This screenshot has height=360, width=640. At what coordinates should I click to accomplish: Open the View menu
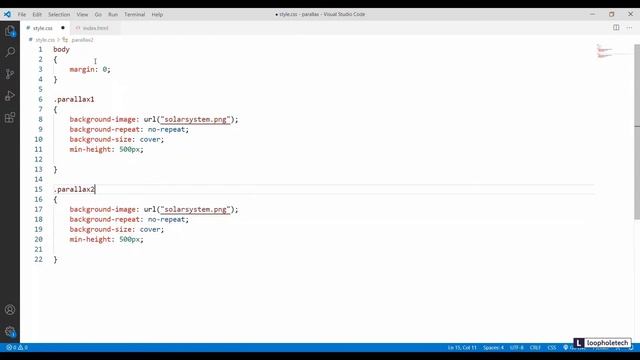82,14
